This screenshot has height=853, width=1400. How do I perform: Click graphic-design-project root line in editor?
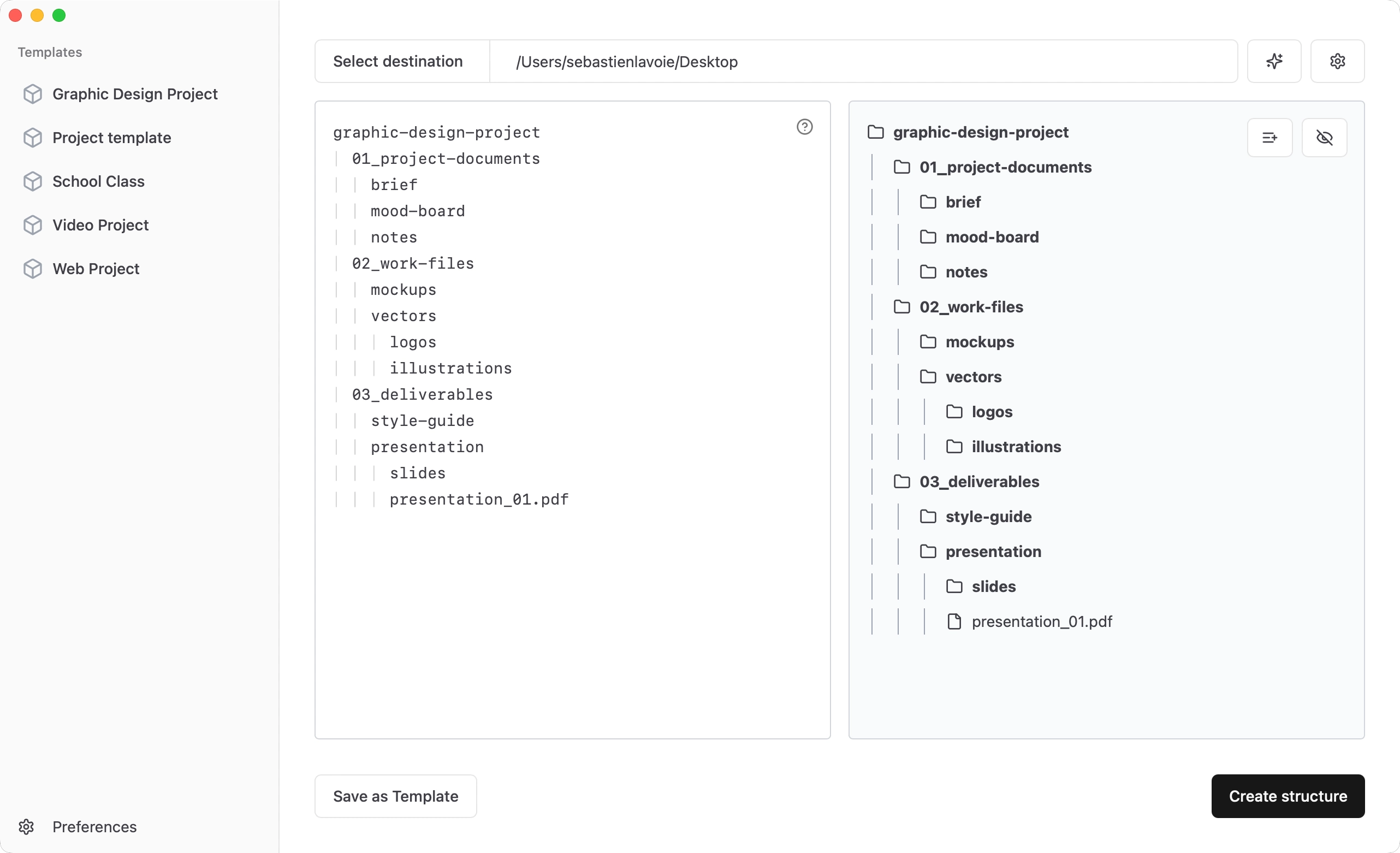(436, 132)
